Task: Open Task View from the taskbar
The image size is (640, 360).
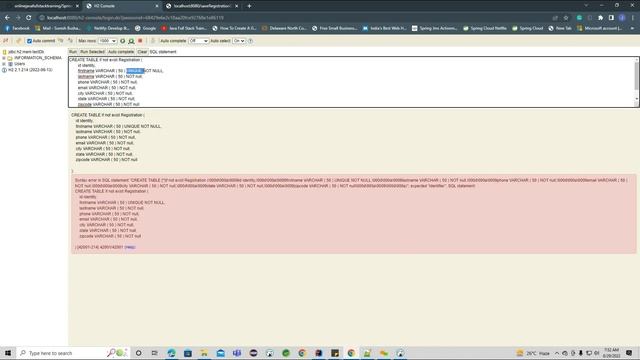Action: (x=155, y=353)
